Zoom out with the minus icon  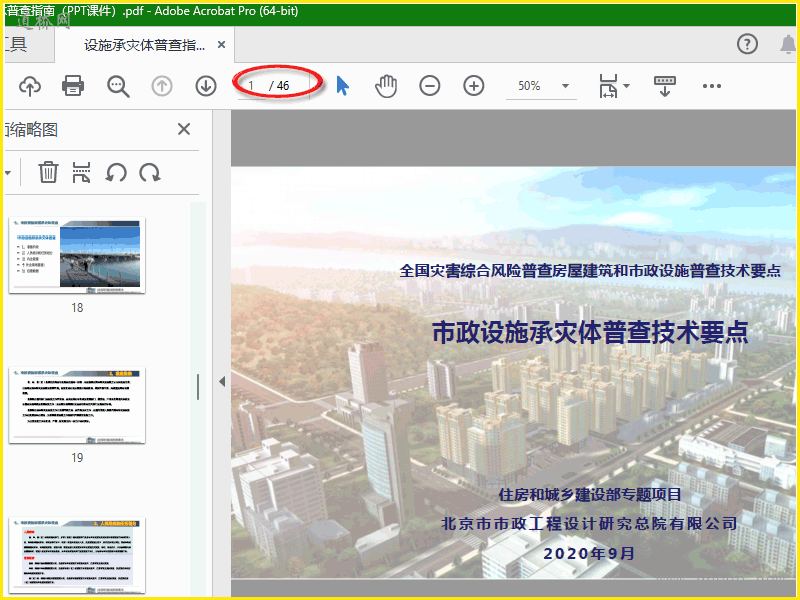click(430, 86)
